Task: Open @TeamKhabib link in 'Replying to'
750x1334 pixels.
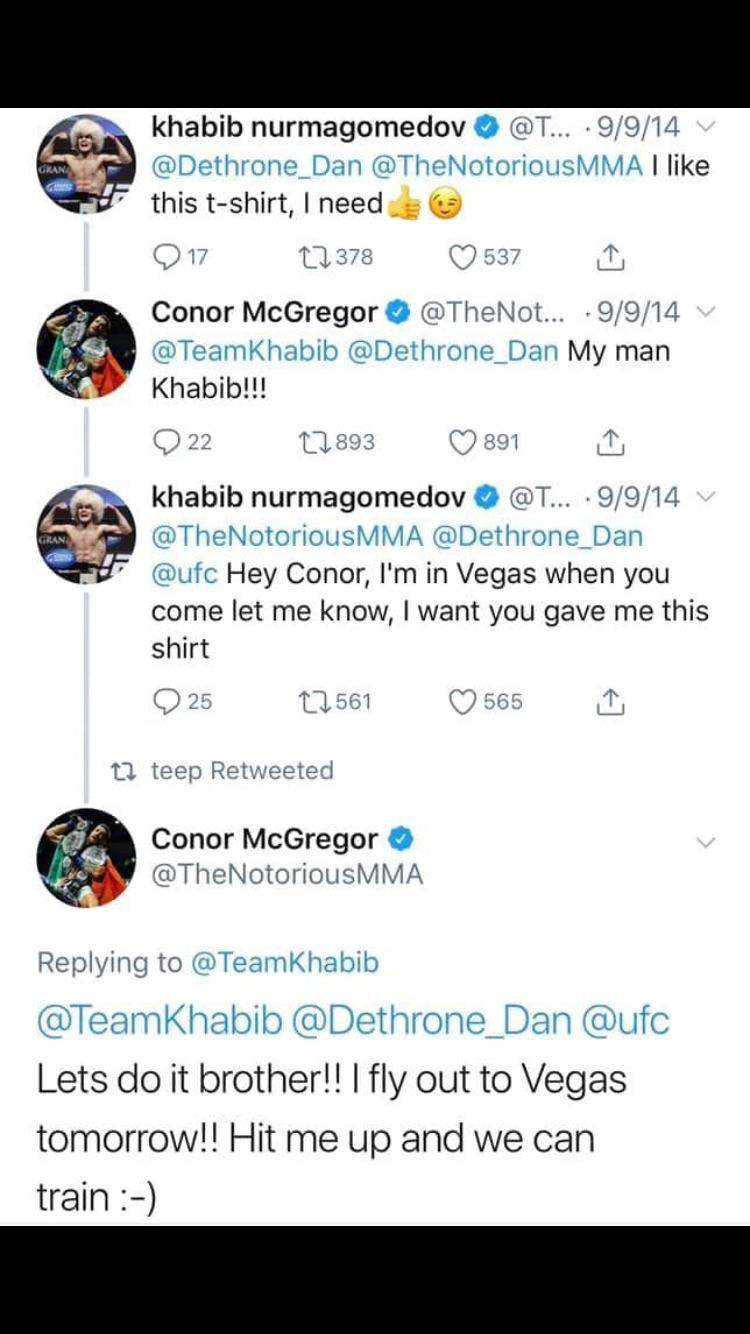Action: click(x=284, y=963)
